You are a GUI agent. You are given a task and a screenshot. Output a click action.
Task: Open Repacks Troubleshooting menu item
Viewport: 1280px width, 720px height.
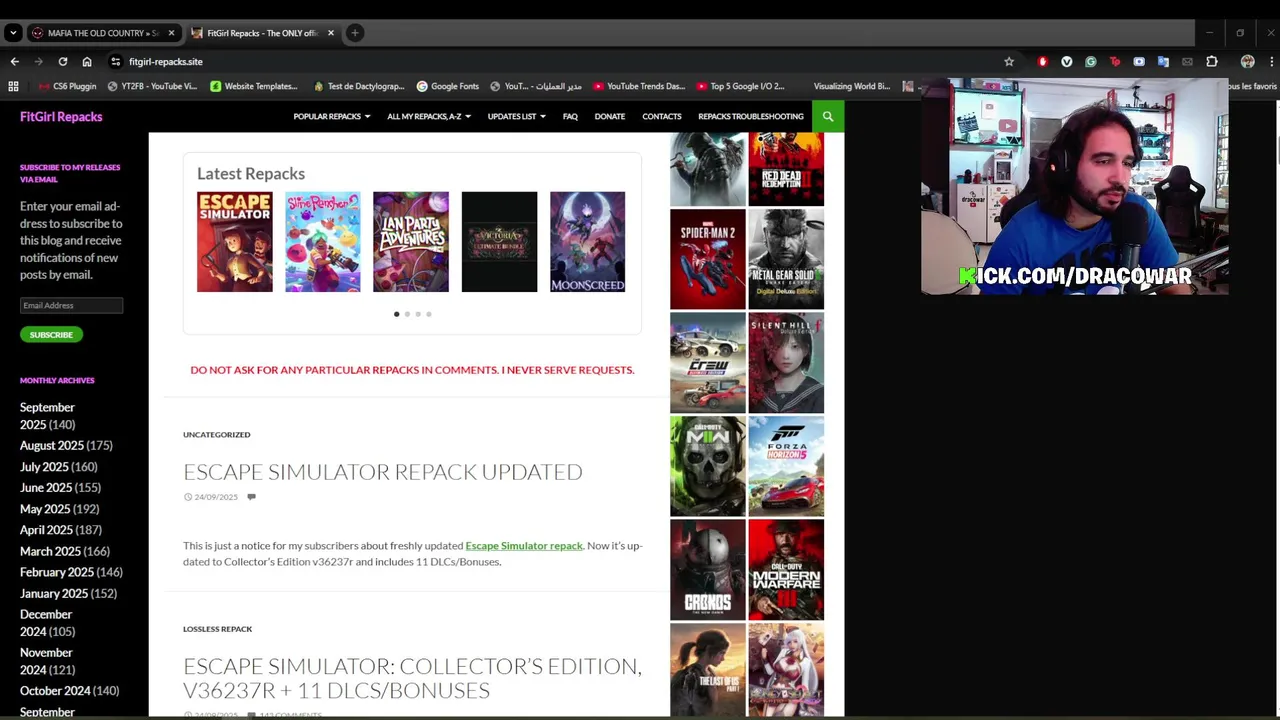click(x=751, y=117)
